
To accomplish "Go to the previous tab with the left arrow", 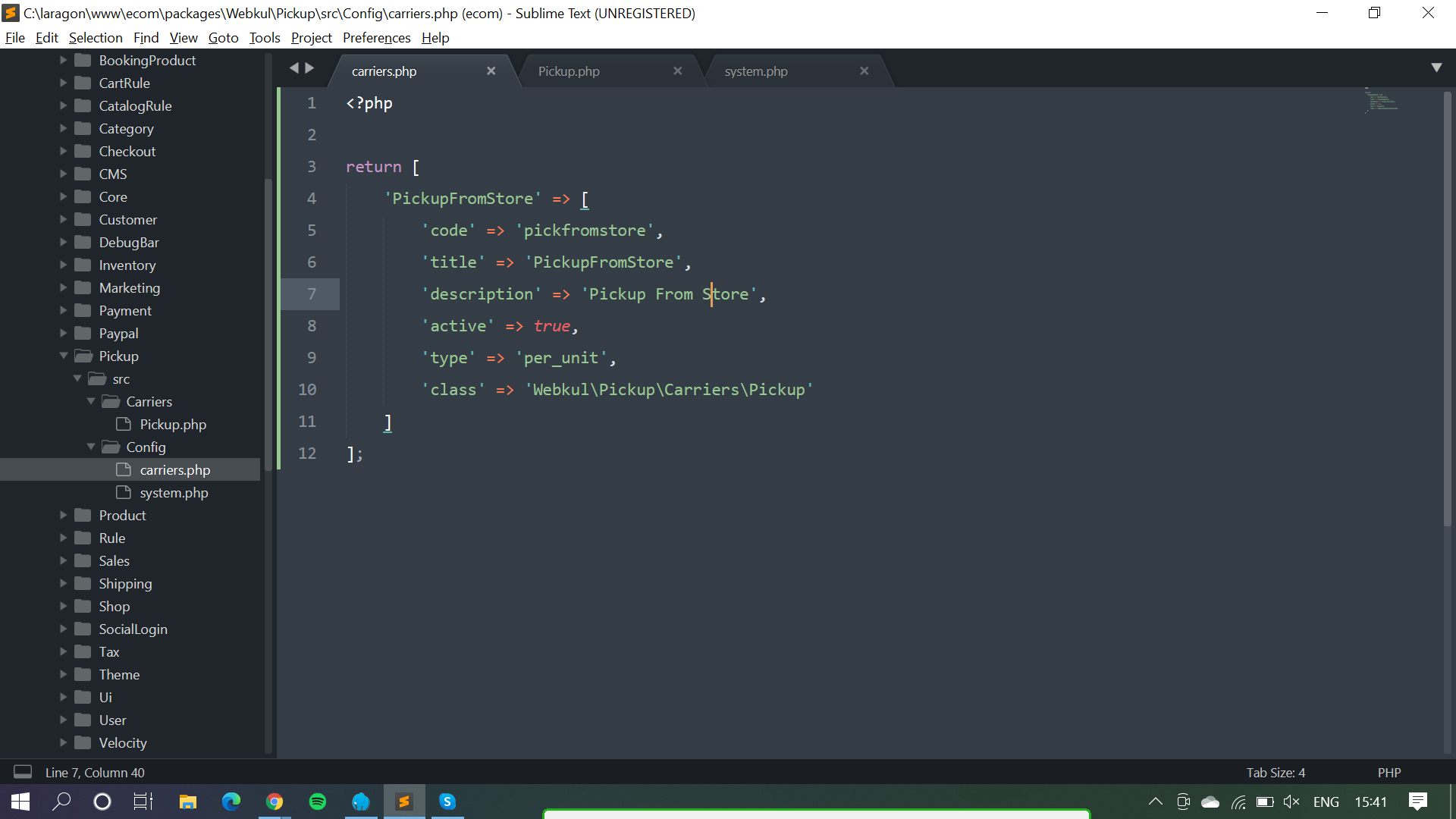I will point(294,68).
